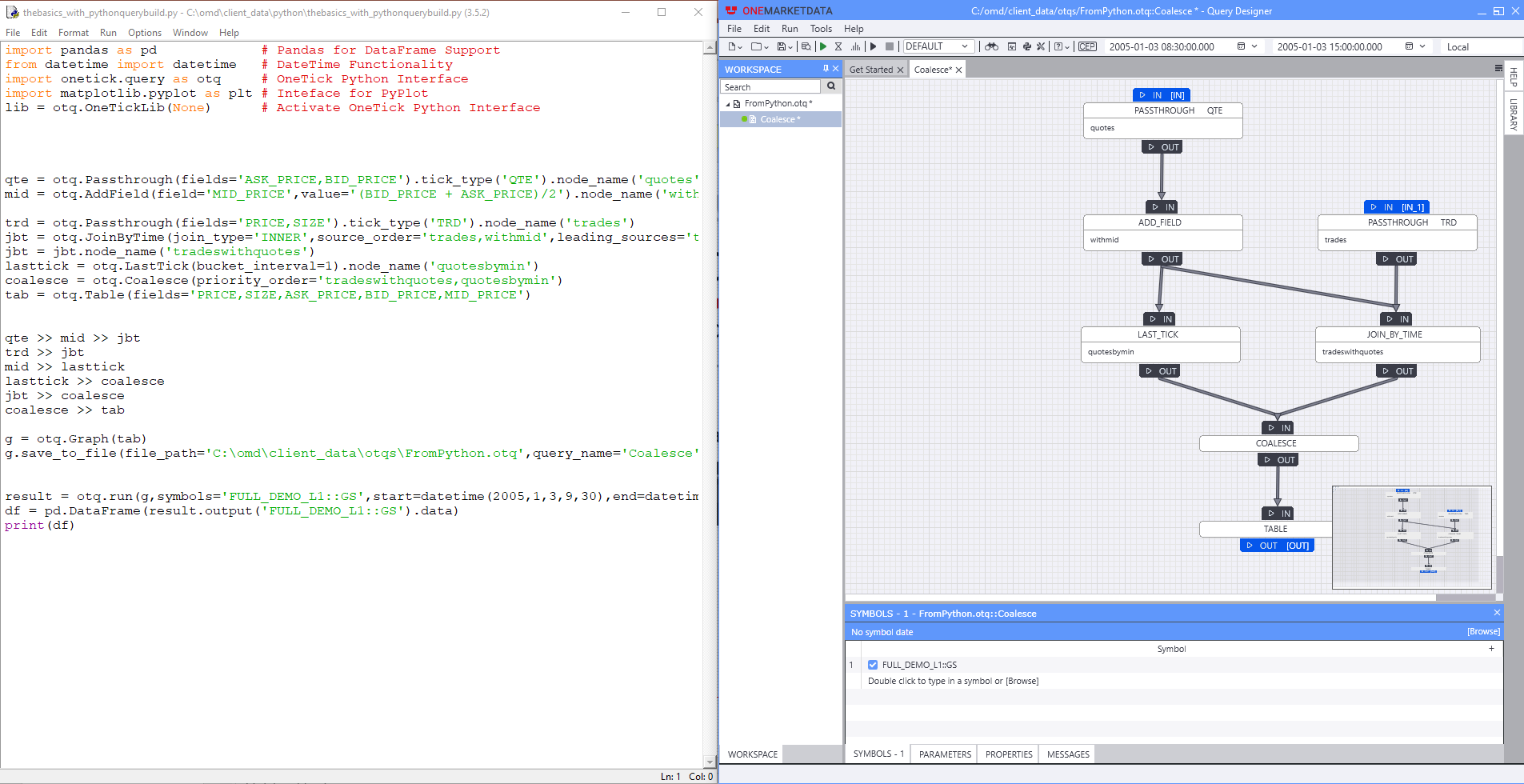Click the Python logo toolbar icon

pos(1027,46)
